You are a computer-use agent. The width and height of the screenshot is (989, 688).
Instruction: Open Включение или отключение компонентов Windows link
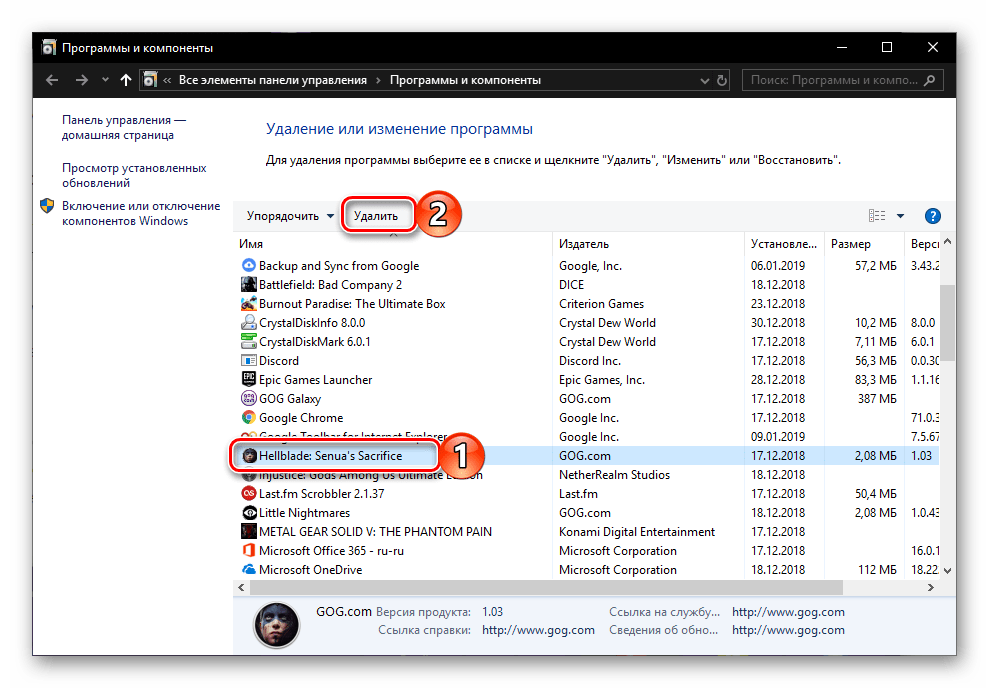pos(141,213)
